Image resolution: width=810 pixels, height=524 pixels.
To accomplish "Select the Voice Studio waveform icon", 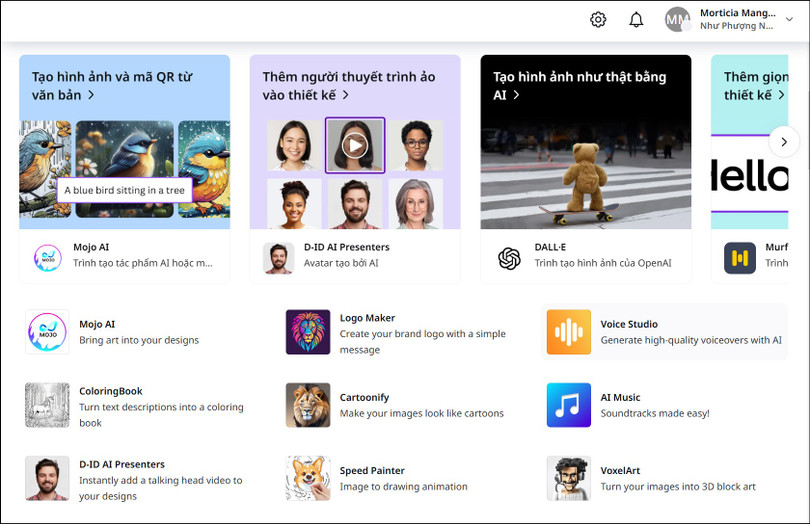I will tap(569, 332).
